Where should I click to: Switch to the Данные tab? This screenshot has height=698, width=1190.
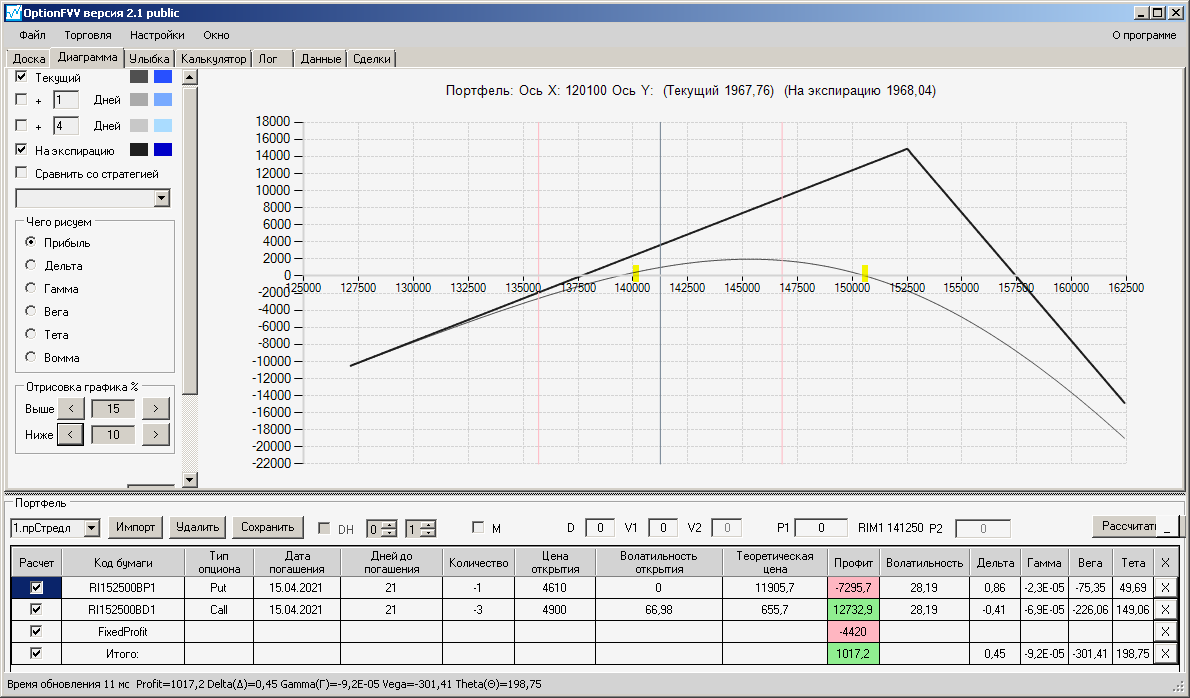[321, 58]
